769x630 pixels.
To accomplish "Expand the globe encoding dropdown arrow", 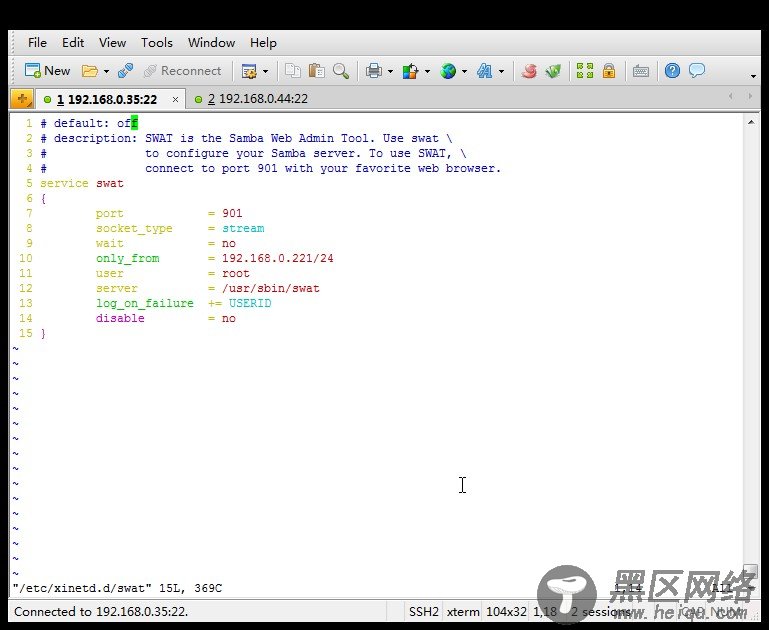I will 464,72.
